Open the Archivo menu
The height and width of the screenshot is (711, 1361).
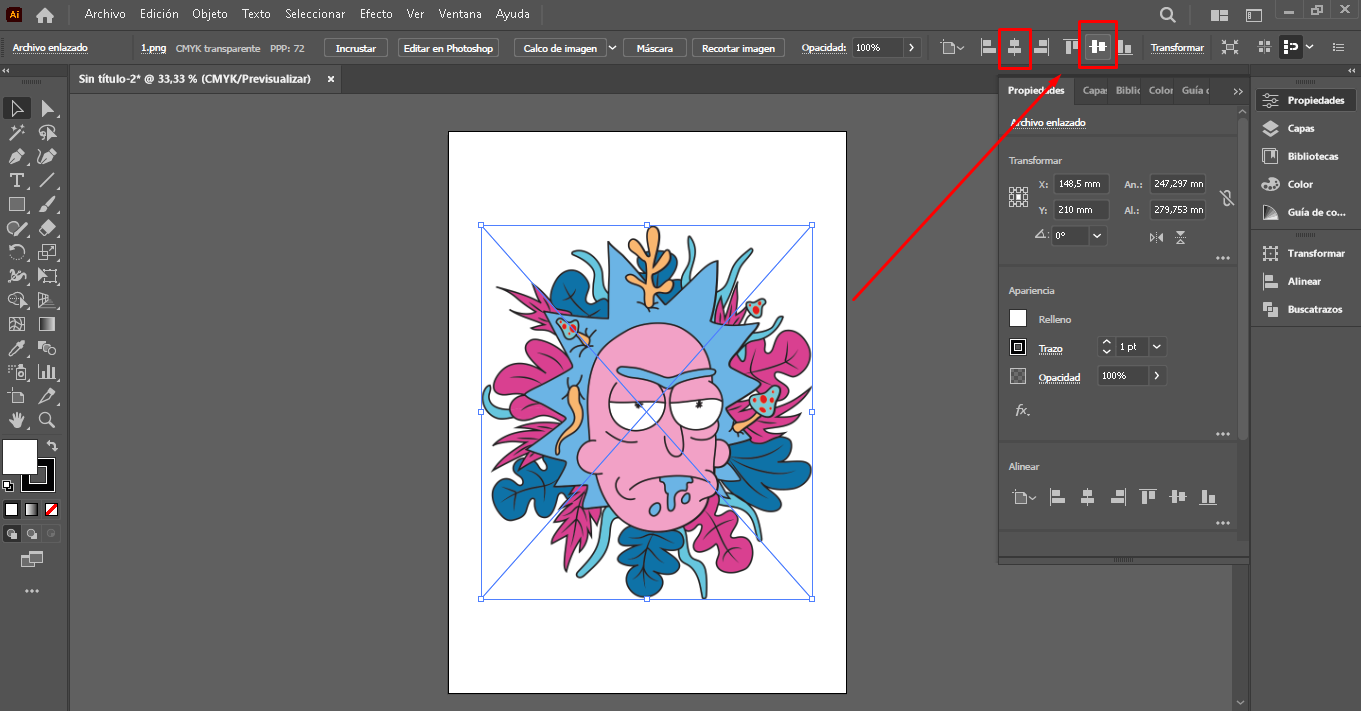pyautogui.click(x=105, y=14)
